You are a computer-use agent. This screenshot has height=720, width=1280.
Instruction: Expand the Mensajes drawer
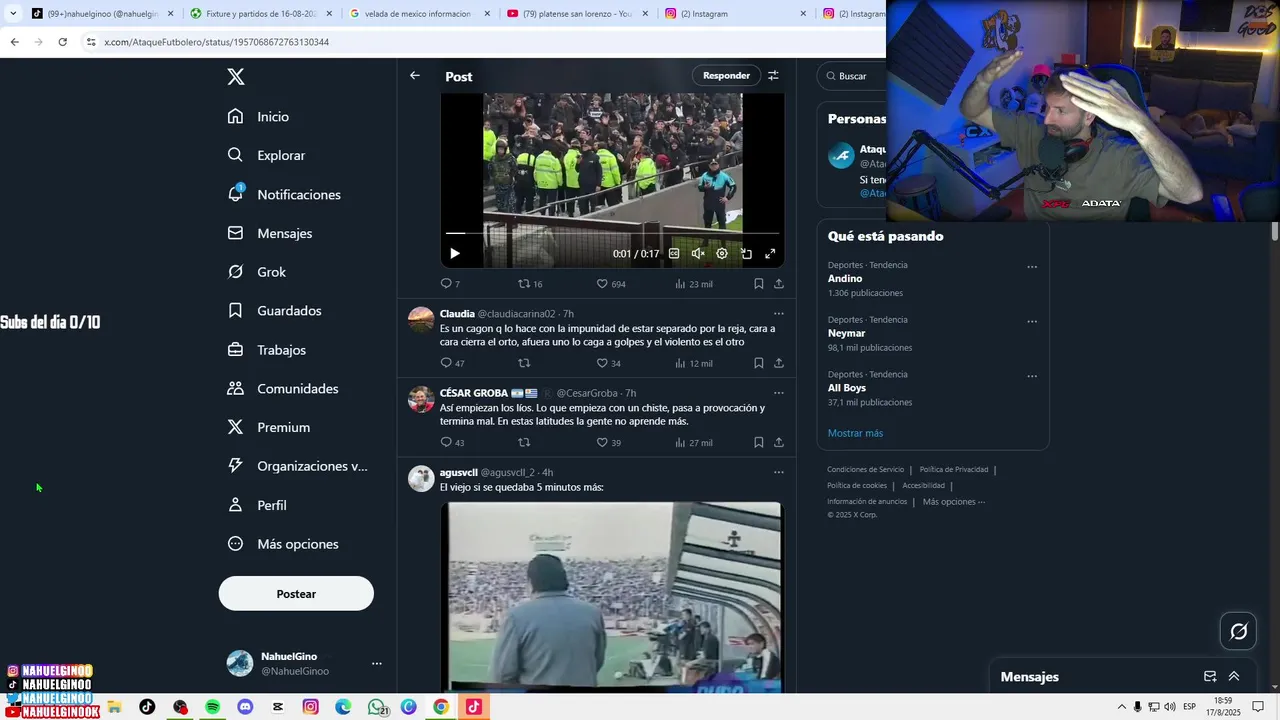[x=1234, y=677]
